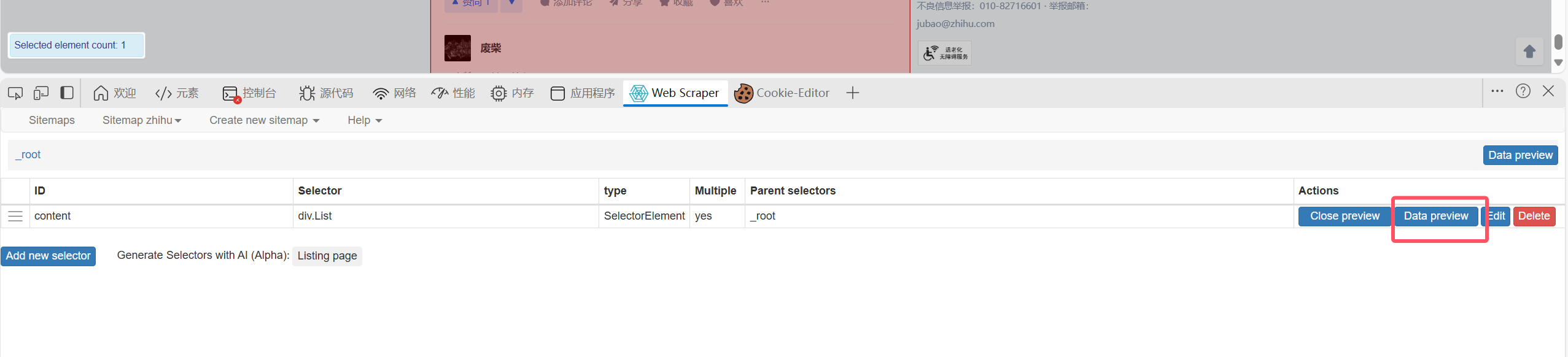Switch to the 控制台 console tab

point(249,93)
